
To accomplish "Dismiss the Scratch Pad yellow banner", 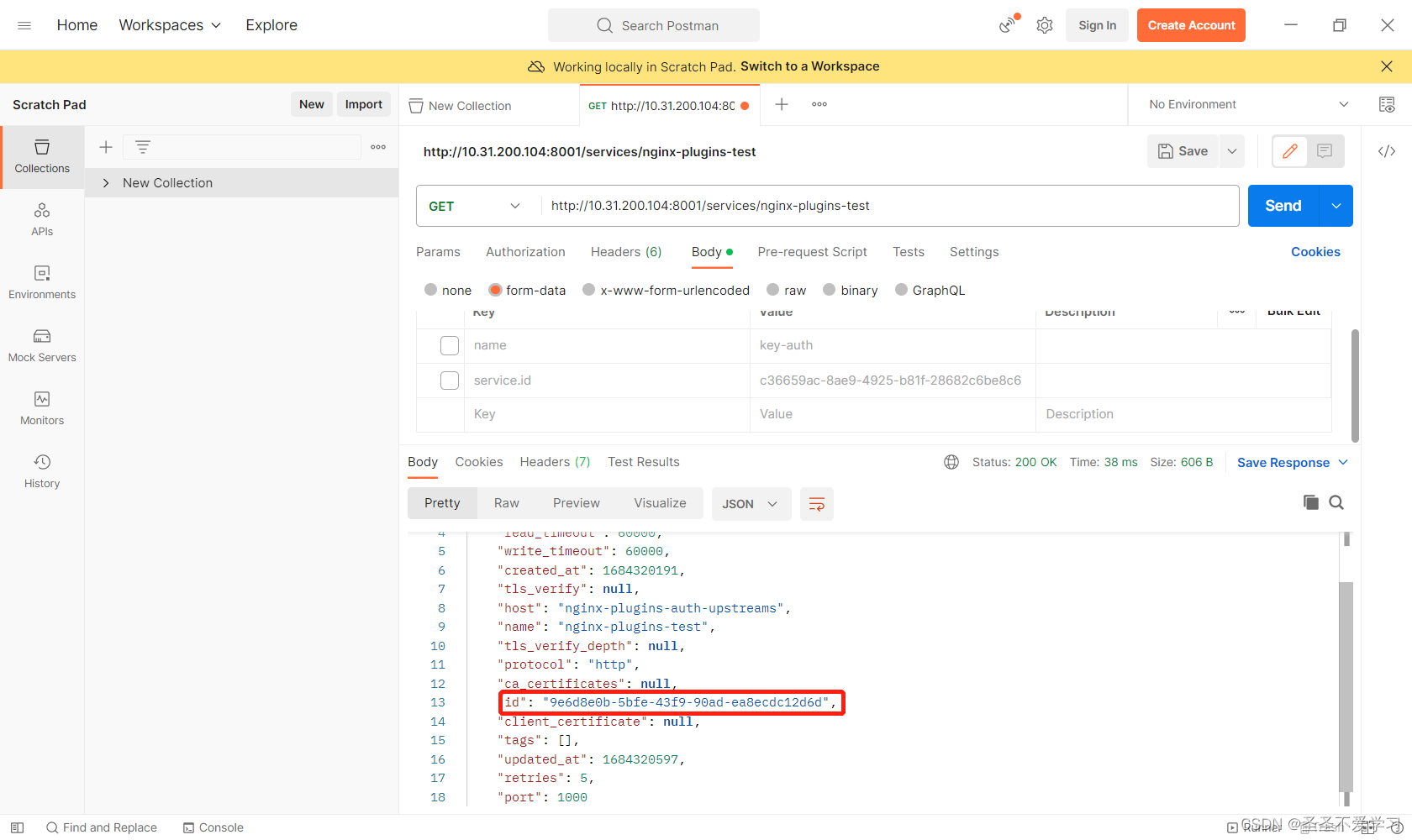I will click(1387, 66).
